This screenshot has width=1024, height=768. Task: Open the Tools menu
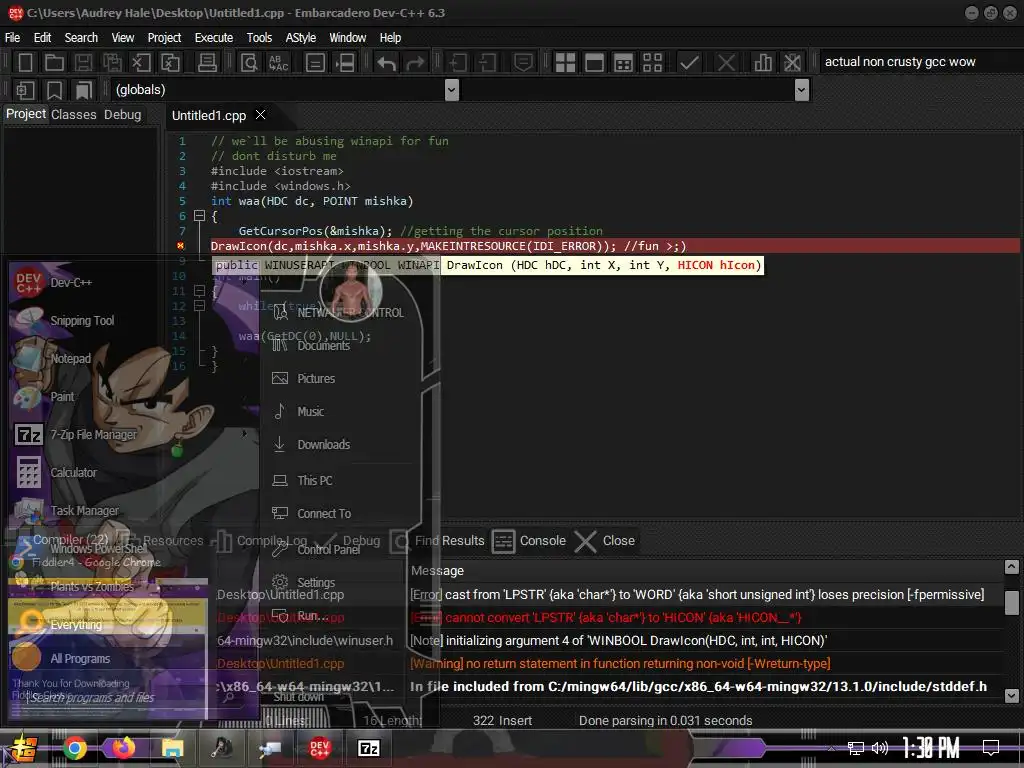[x=259, y=38]
